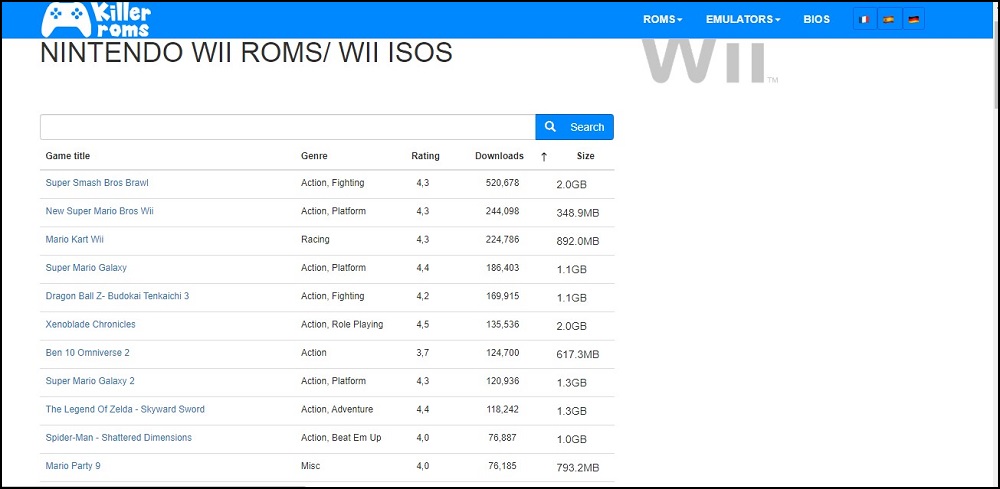Screen dimensions: 1000x489
Task: Open Ben 10 Omniverse 2 link
Action: tap(87, 352)
